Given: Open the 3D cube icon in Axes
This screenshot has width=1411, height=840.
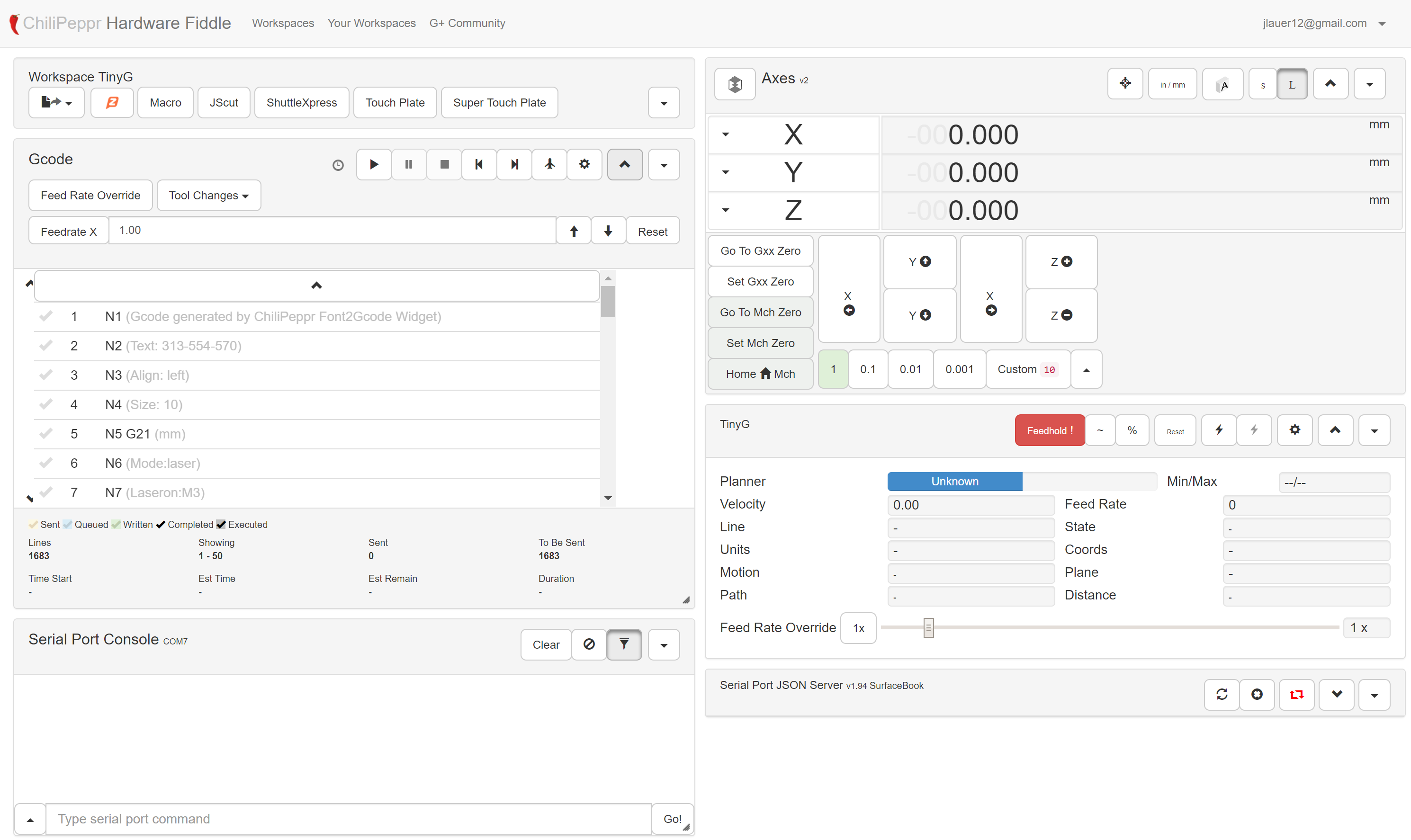Looking at the screenshot, I should [734, 84].
